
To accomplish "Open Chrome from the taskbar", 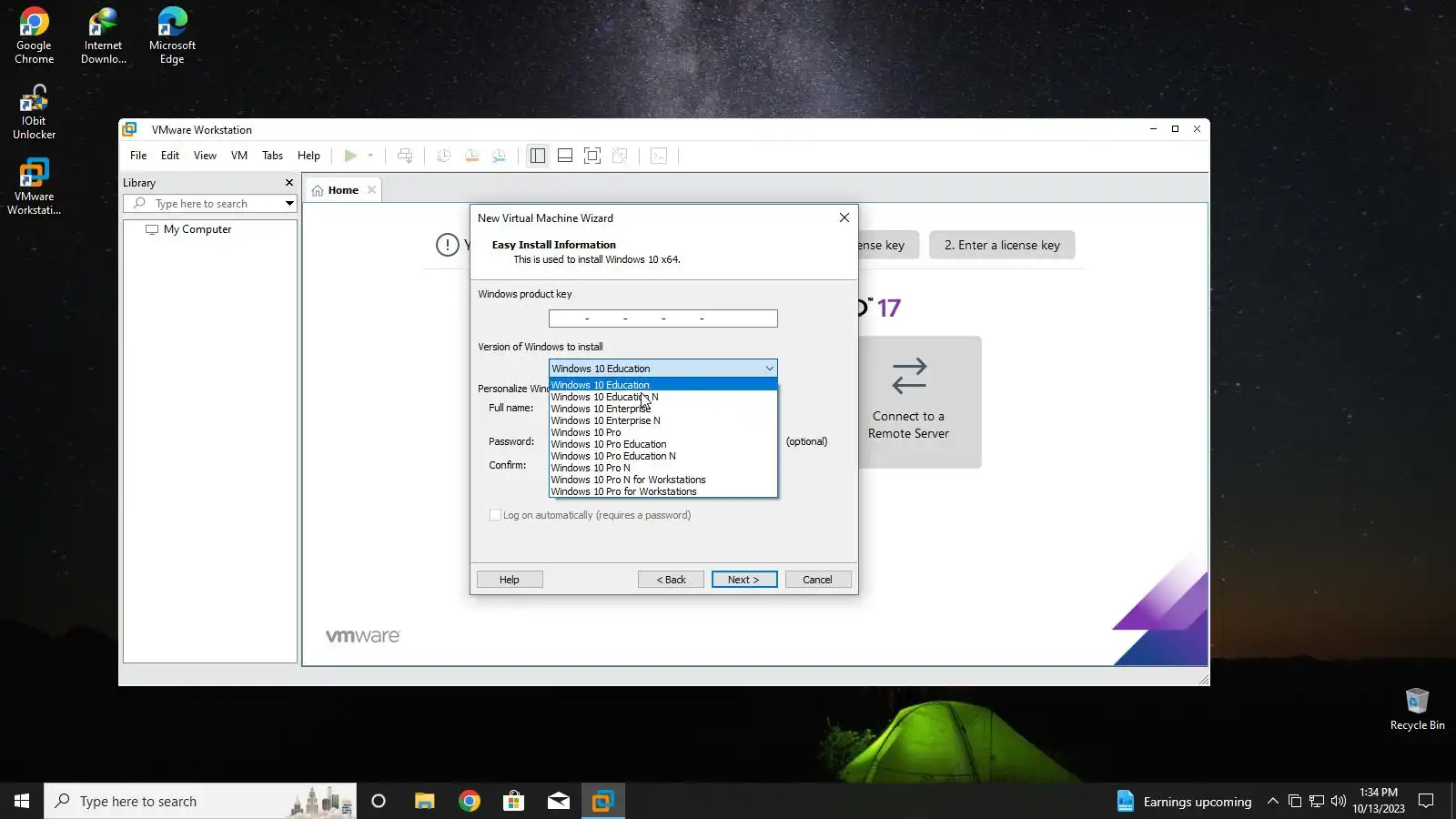I will coord(470,801).
